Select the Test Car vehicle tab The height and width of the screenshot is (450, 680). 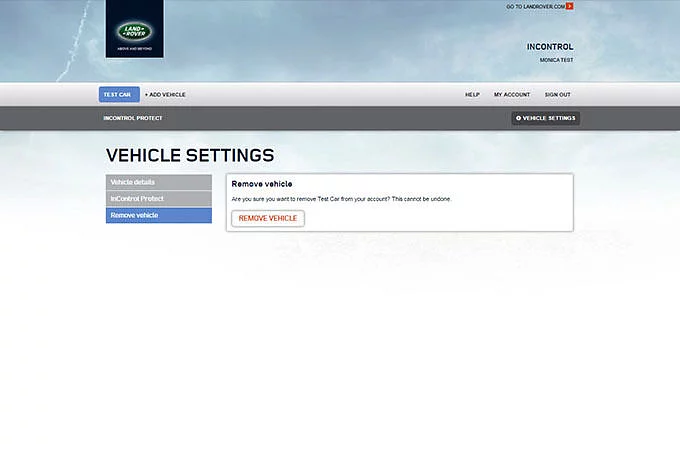coord(119,95)
